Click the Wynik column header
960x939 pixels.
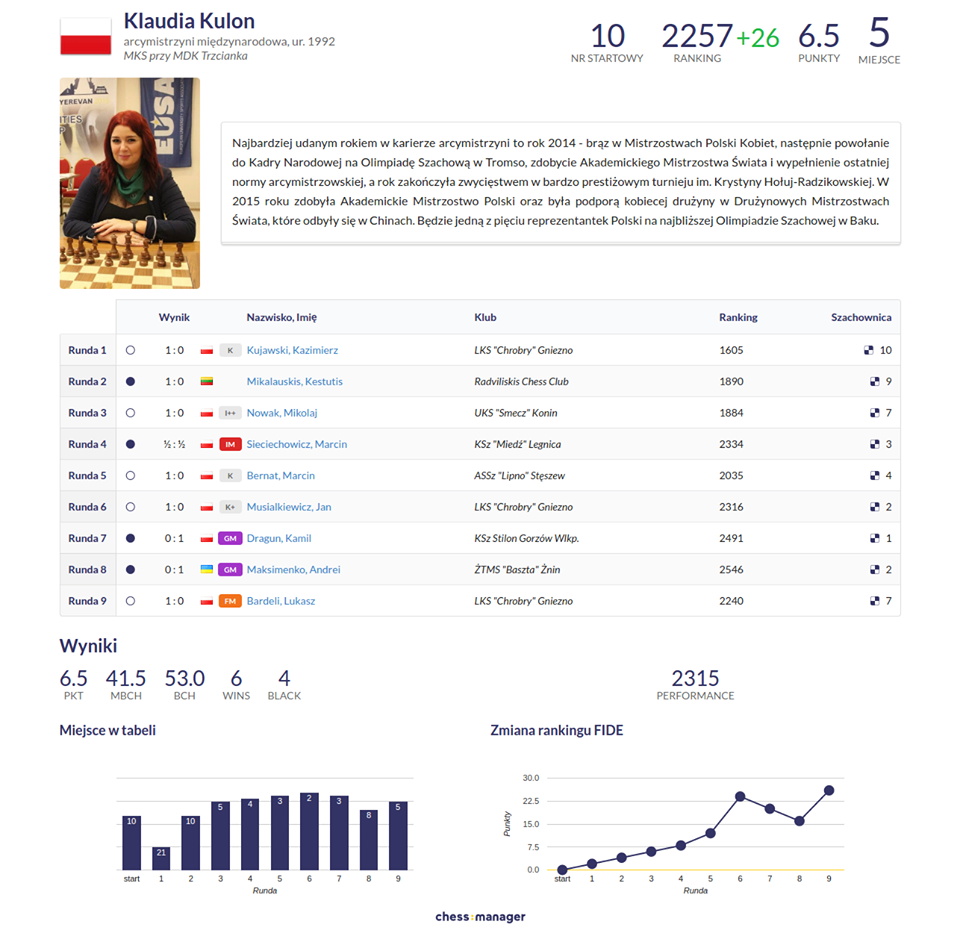[x=174, y=317]
